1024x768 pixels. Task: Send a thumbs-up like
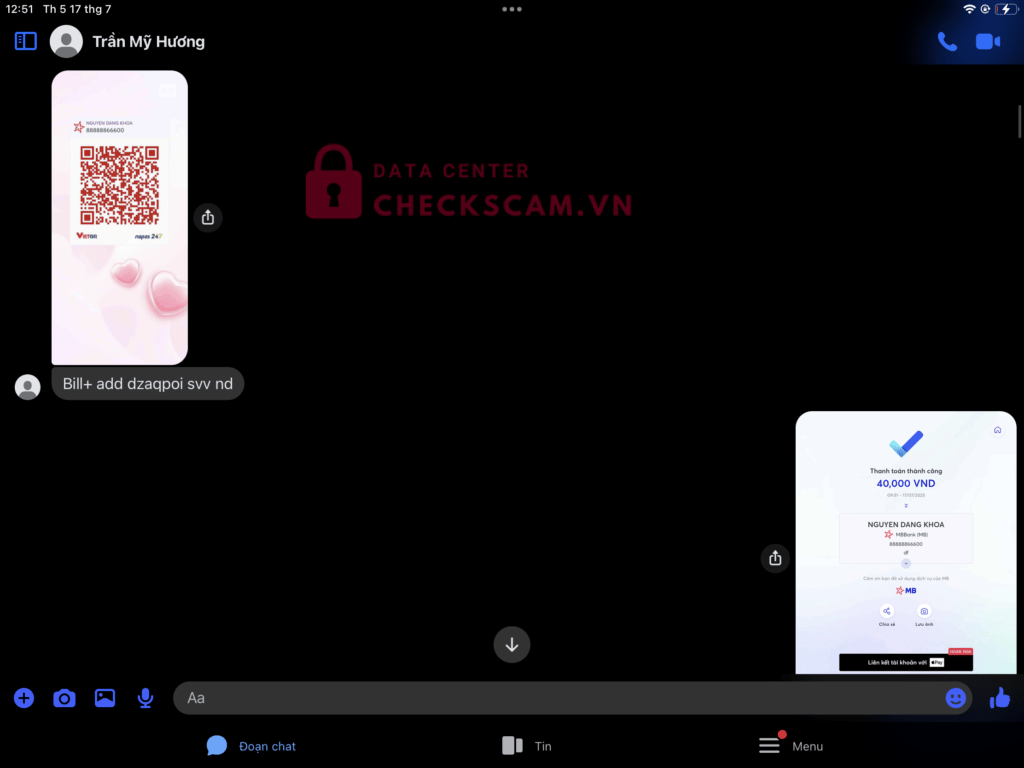(x=1000, y=698)
